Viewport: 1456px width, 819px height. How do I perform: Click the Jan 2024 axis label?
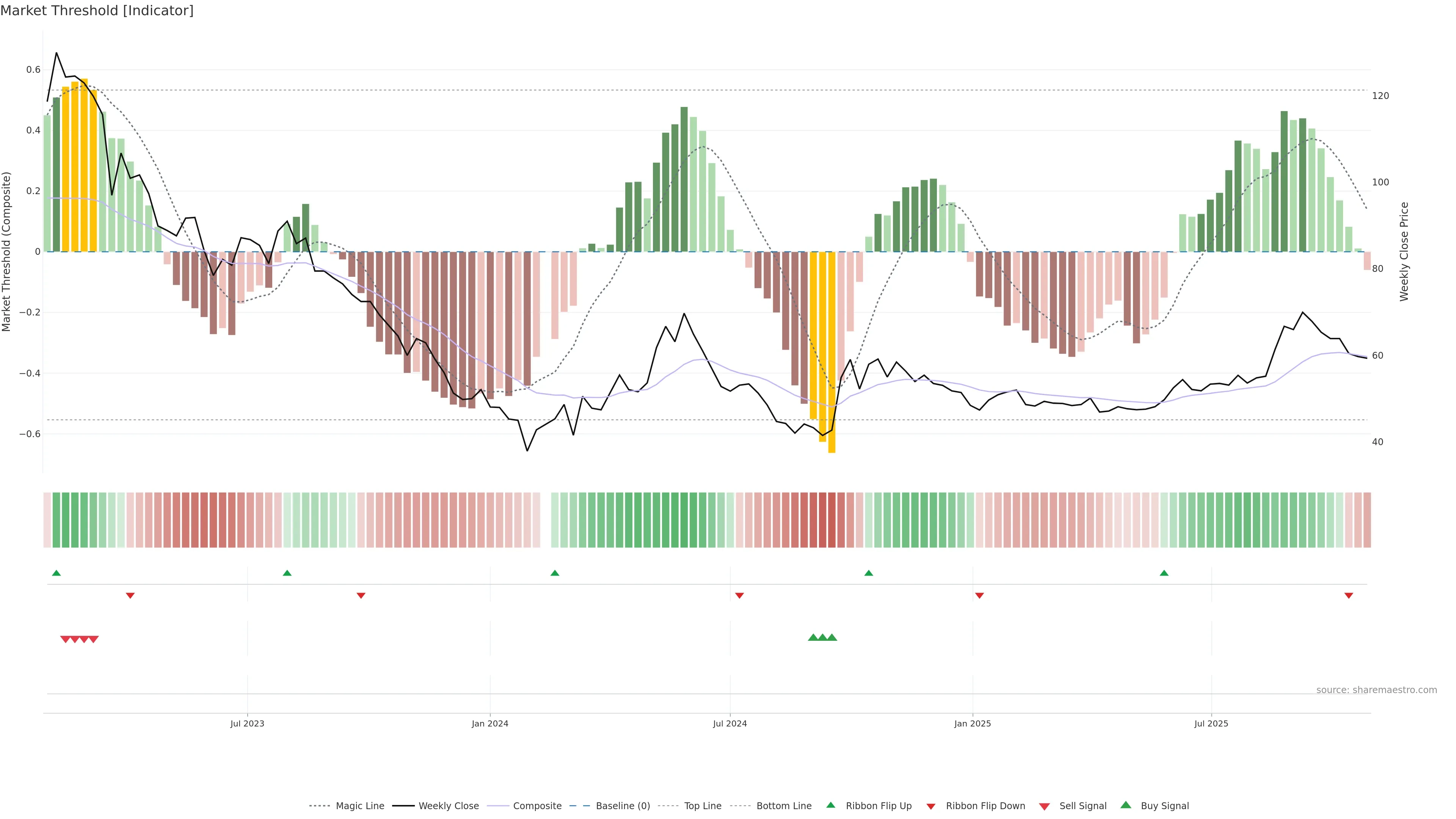pyautogui.click(x=490, y=723)
